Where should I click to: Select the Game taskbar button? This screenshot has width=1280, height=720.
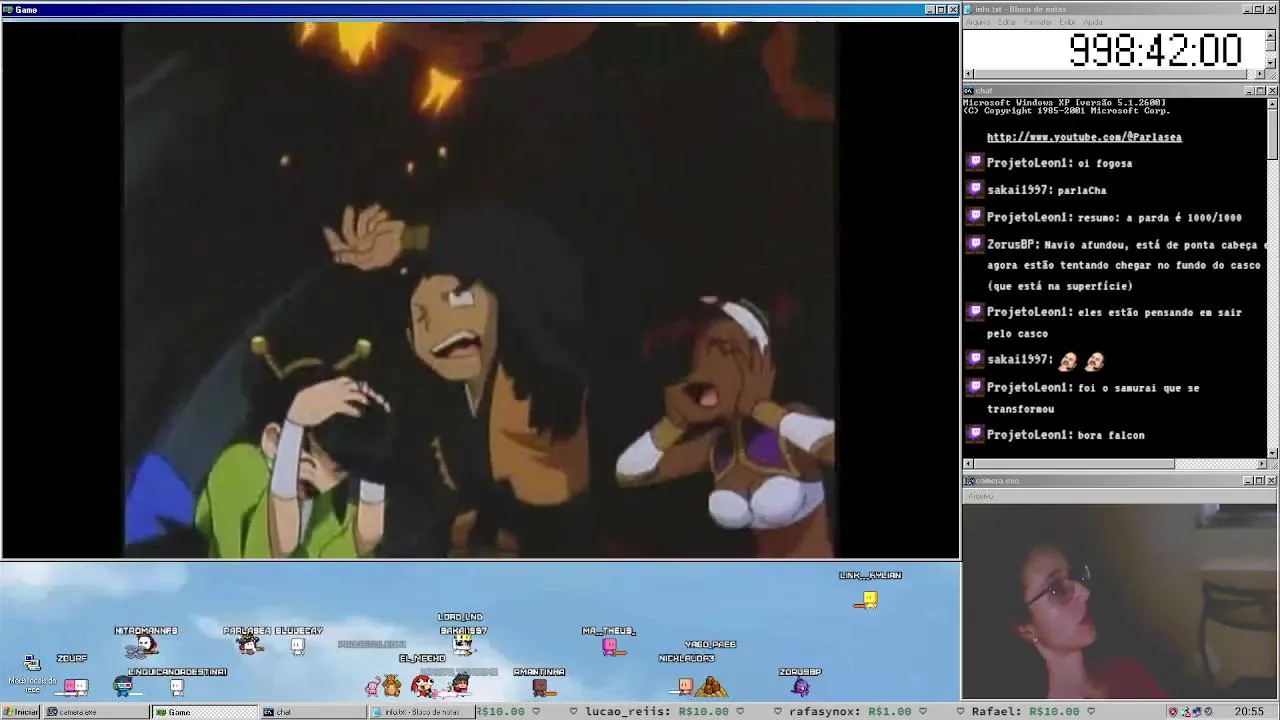(x=204, y=712)
